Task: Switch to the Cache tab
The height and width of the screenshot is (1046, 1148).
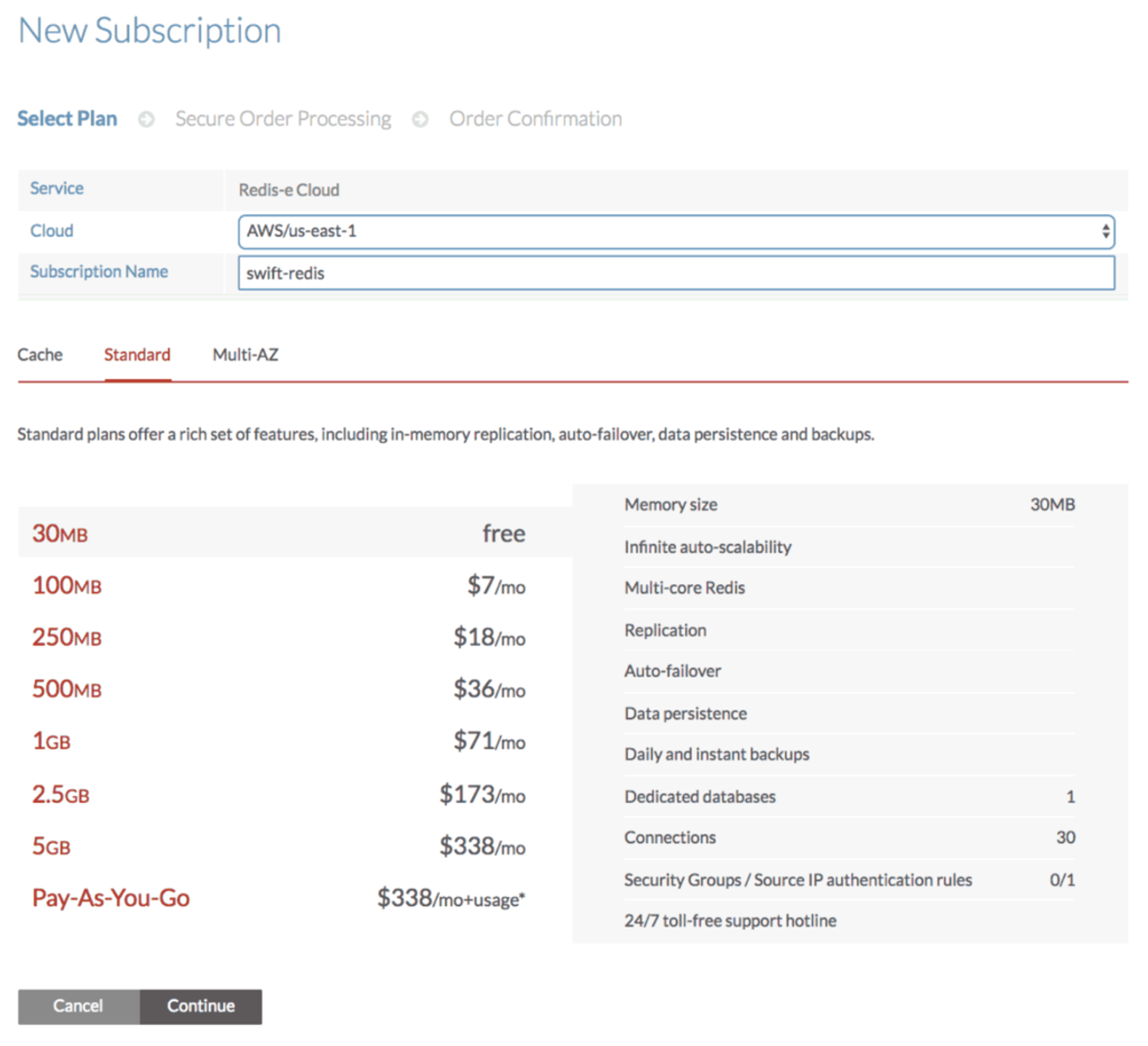Action: [40, 355]
